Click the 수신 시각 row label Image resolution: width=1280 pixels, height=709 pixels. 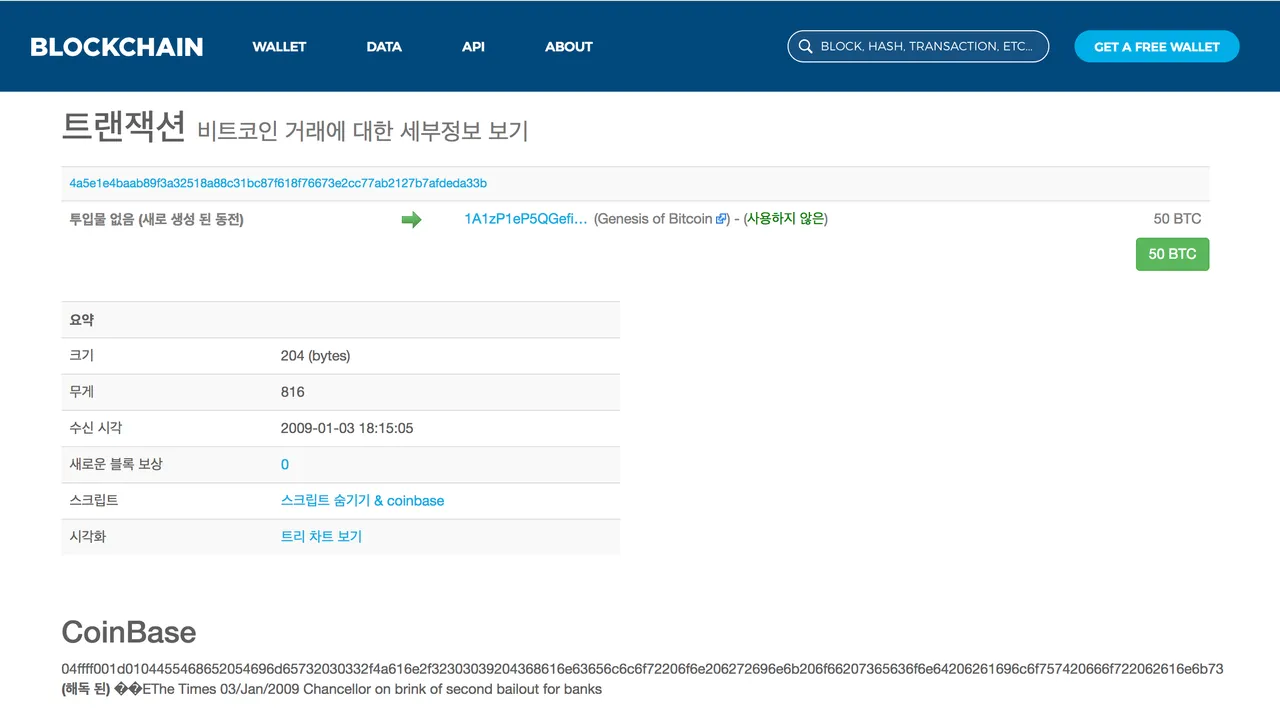pyautogui.click(x=96, y=428)
